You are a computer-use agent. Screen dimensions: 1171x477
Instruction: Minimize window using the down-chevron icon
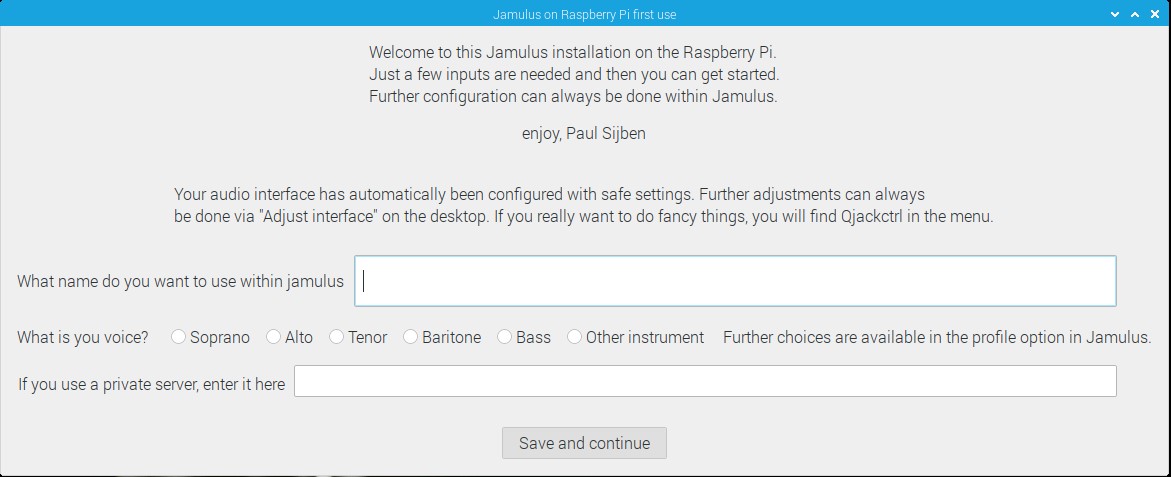coord(1115,14)
